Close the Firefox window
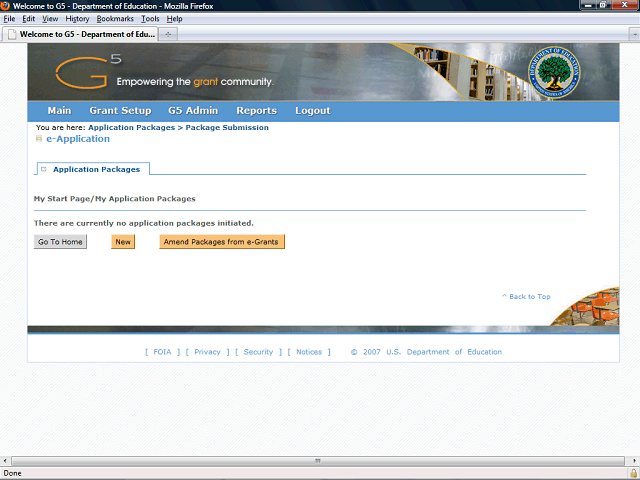Screen dimensions: 640x480 (624, 5)
